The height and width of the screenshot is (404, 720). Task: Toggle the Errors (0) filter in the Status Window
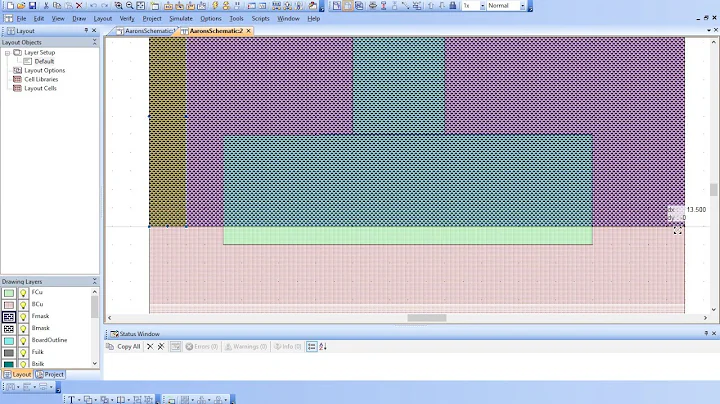pyautogui.click(x=202, y=347)
